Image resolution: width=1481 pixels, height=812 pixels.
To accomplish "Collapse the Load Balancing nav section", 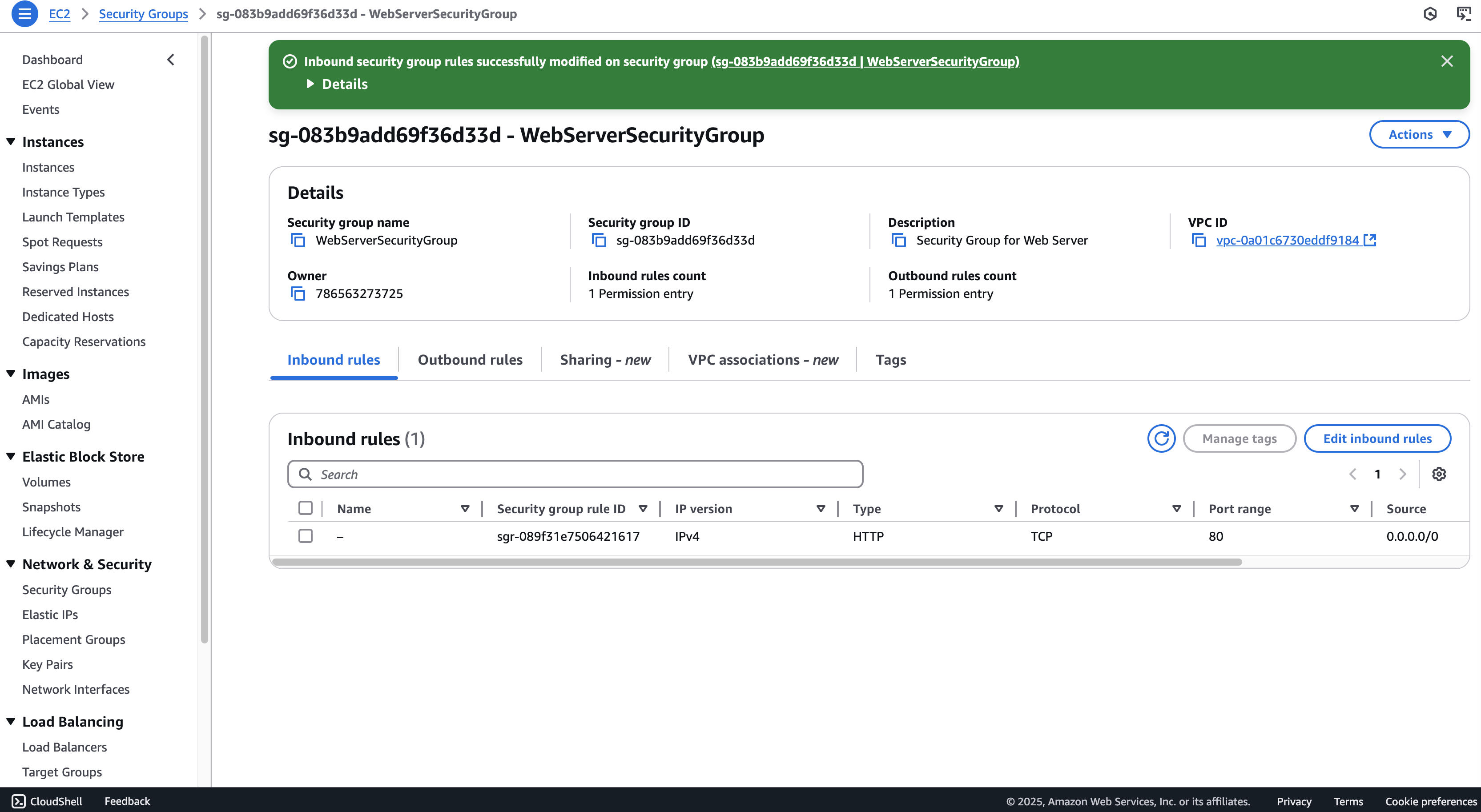I will (11, 721).
